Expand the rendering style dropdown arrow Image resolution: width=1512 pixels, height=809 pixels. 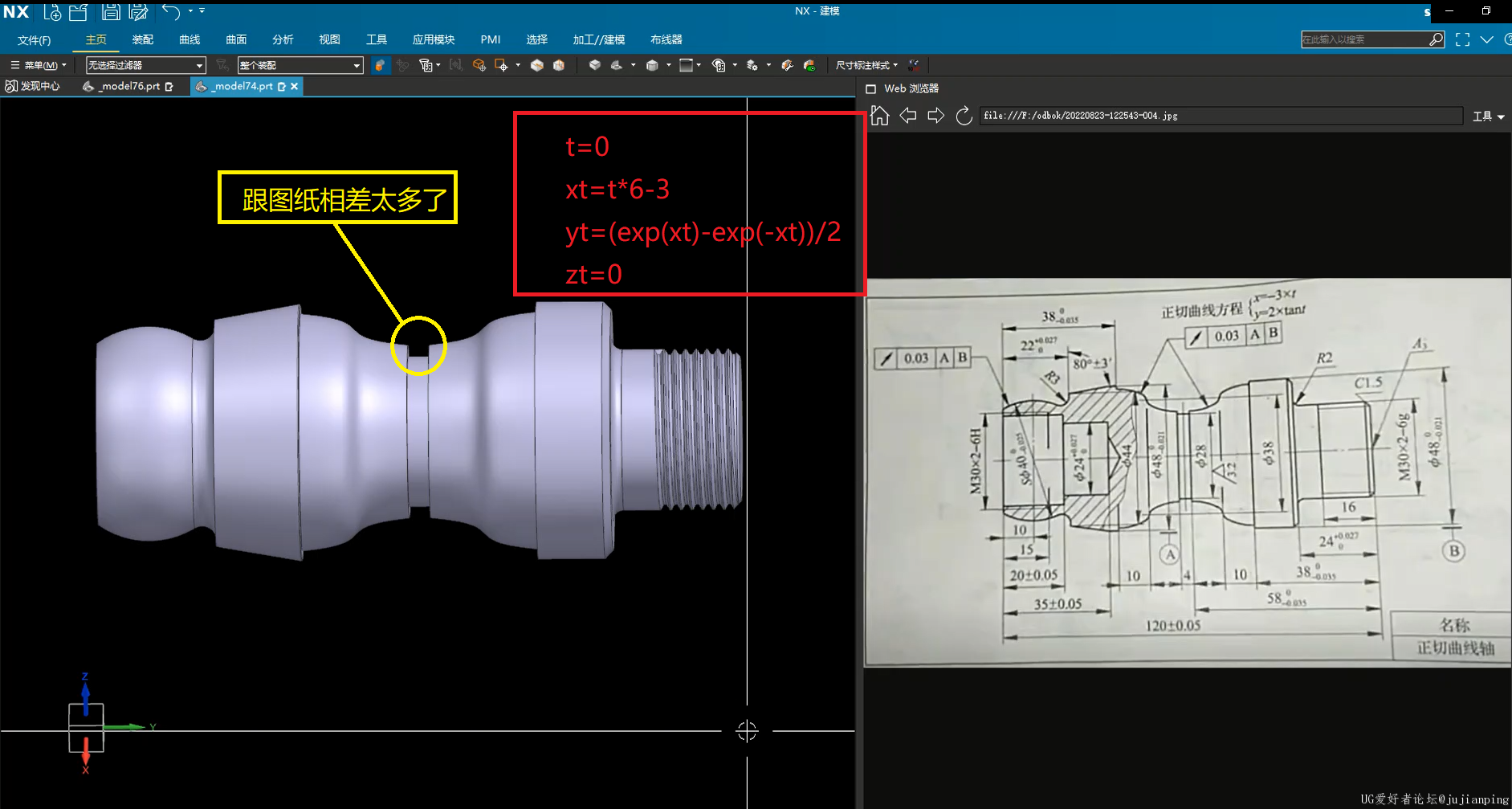coord(669,65)
